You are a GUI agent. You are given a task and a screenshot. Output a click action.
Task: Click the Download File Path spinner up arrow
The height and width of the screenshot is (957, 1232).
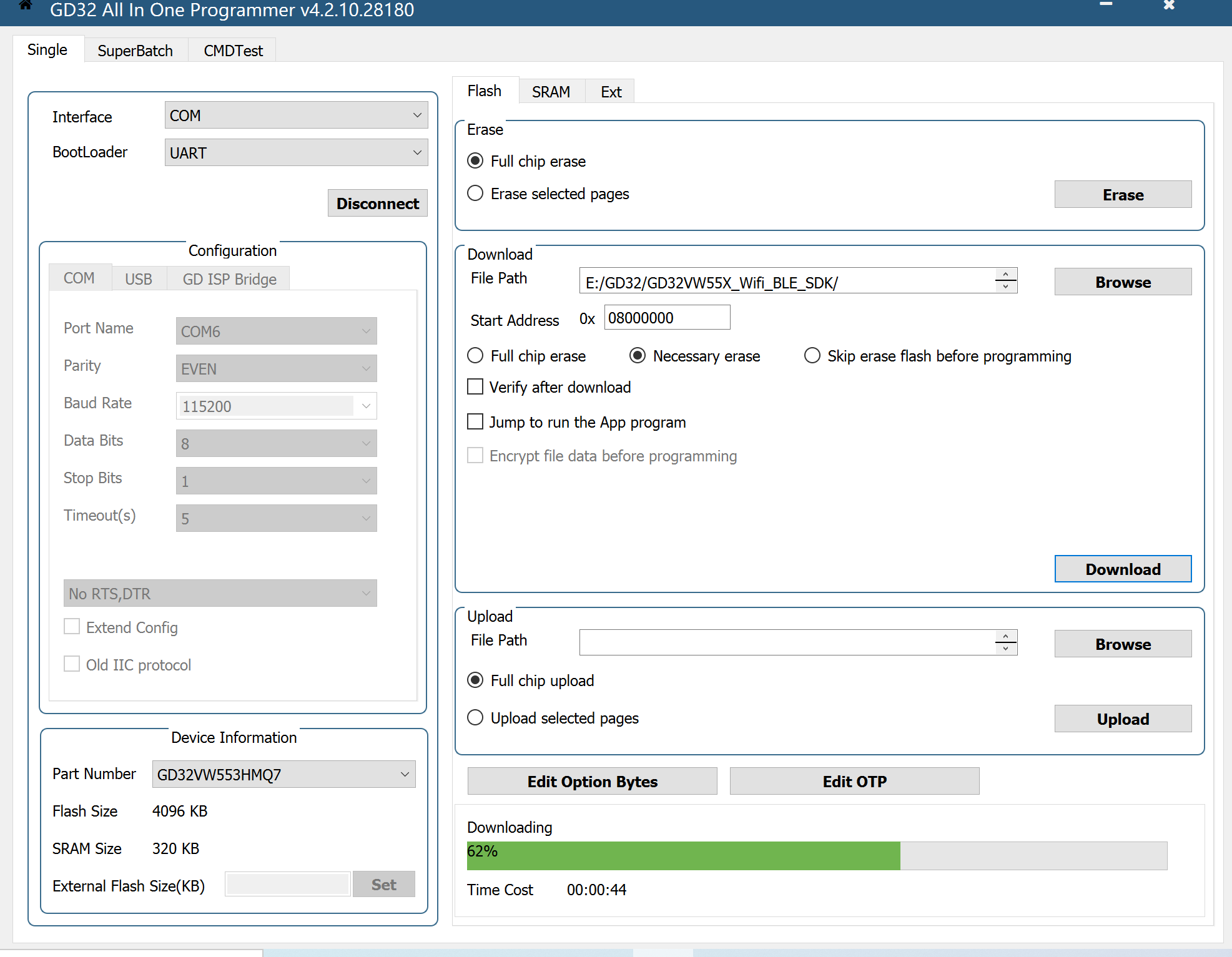[x=1005, y=275]
